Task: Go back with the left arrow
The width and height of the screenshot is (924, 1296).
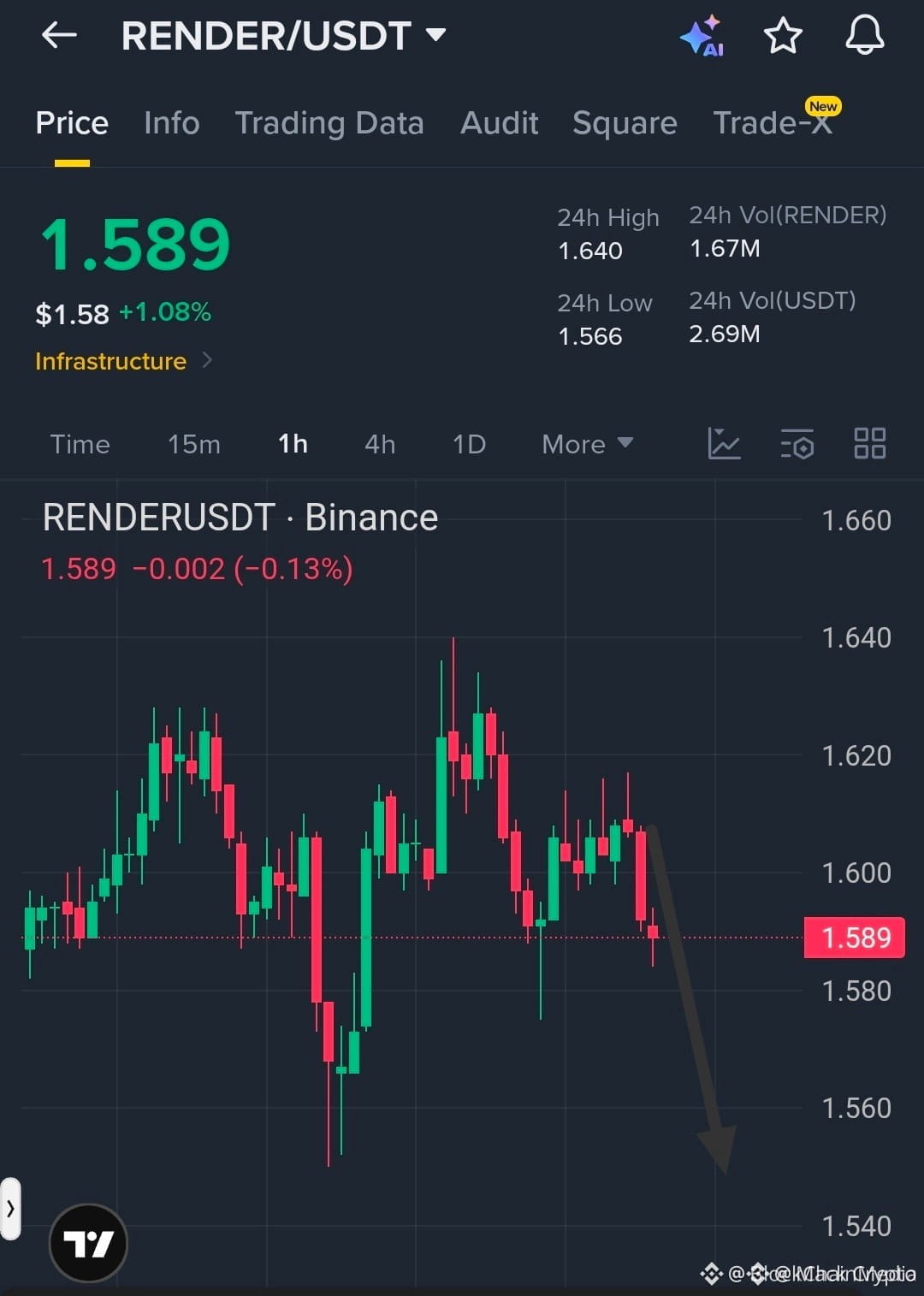Action: [x=59, y=35]
